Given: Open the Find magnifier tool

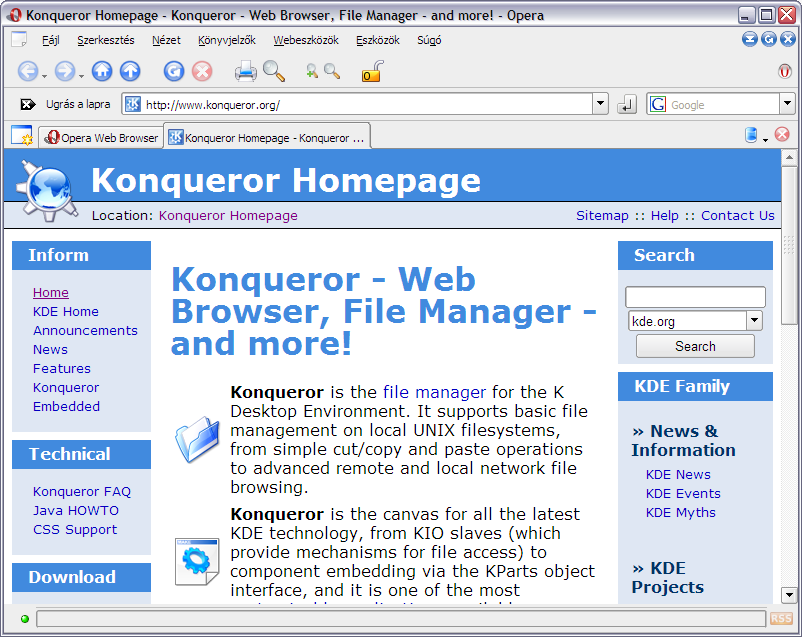Looking at the screenshot, I should pos(274,71).
